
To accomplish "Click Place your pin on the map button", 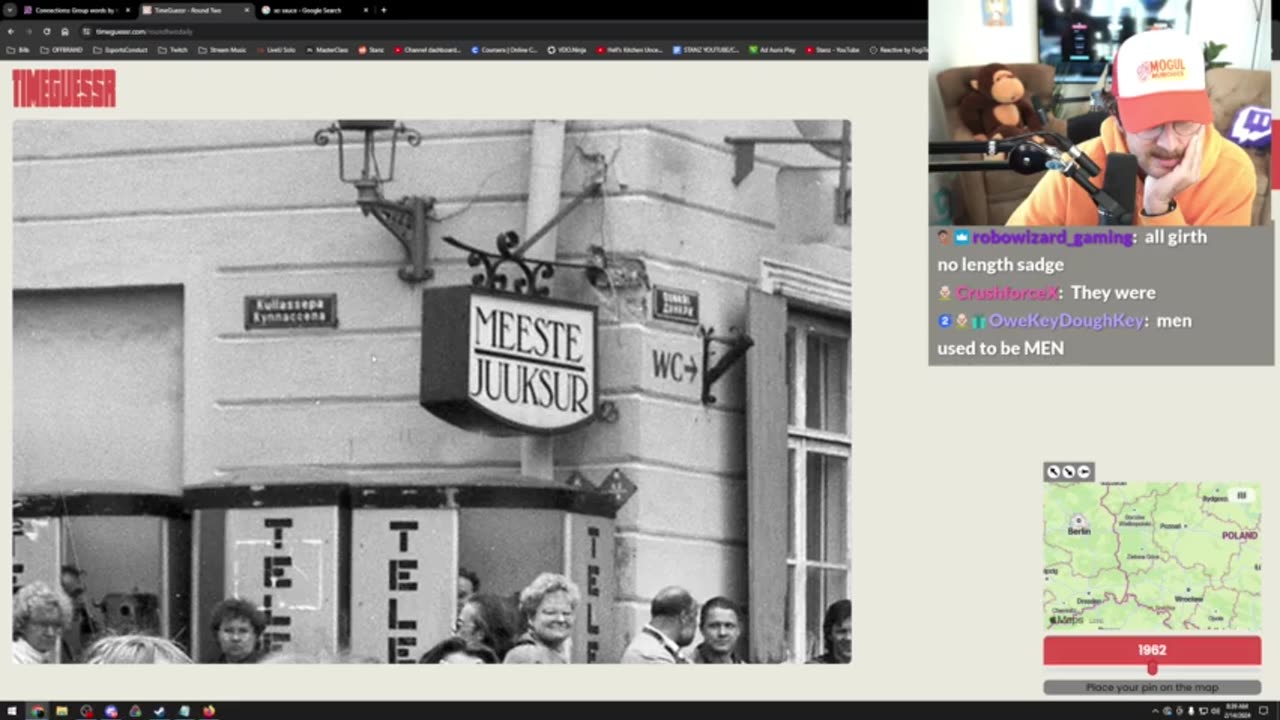I will pyautogui.click(x=1152, y=687).
